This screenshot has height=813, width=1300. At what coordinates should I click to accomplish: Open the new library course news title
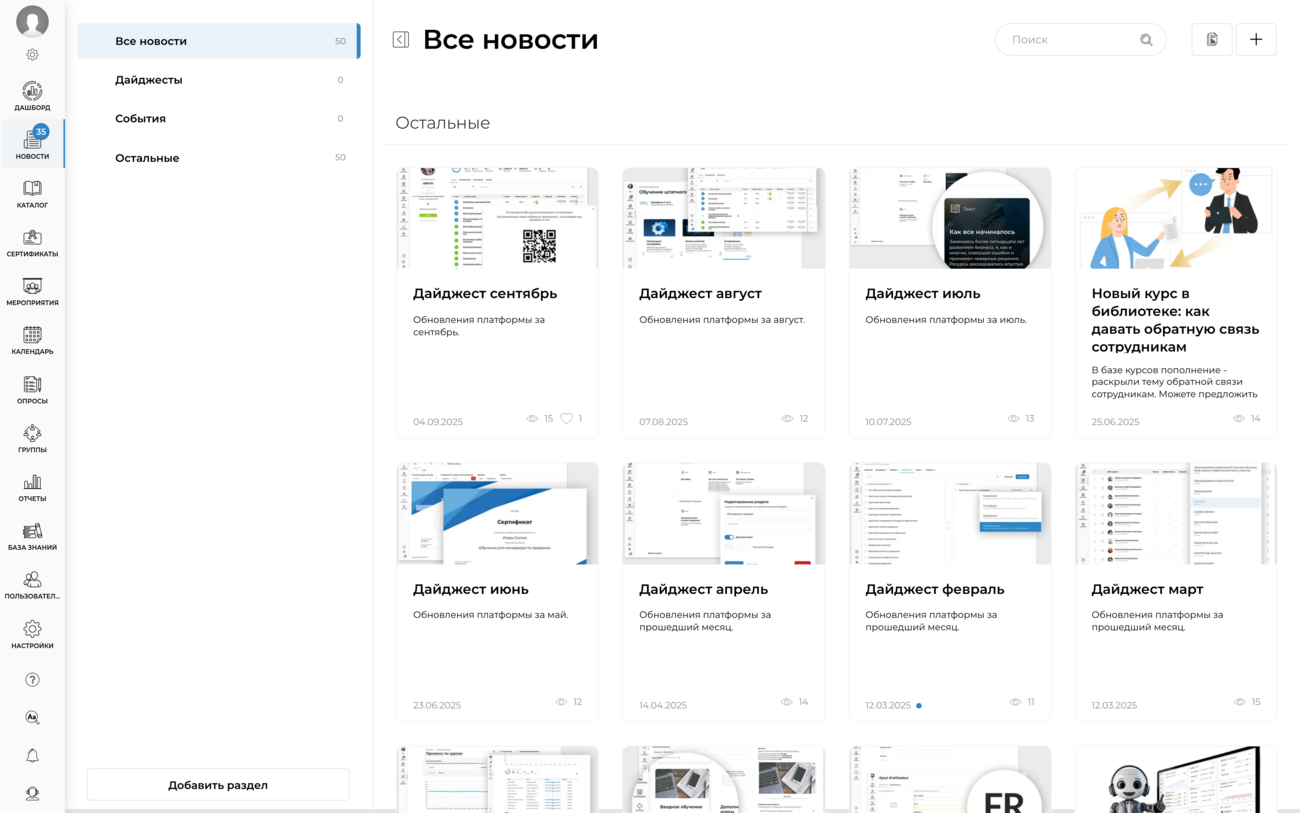(1175, 321)
